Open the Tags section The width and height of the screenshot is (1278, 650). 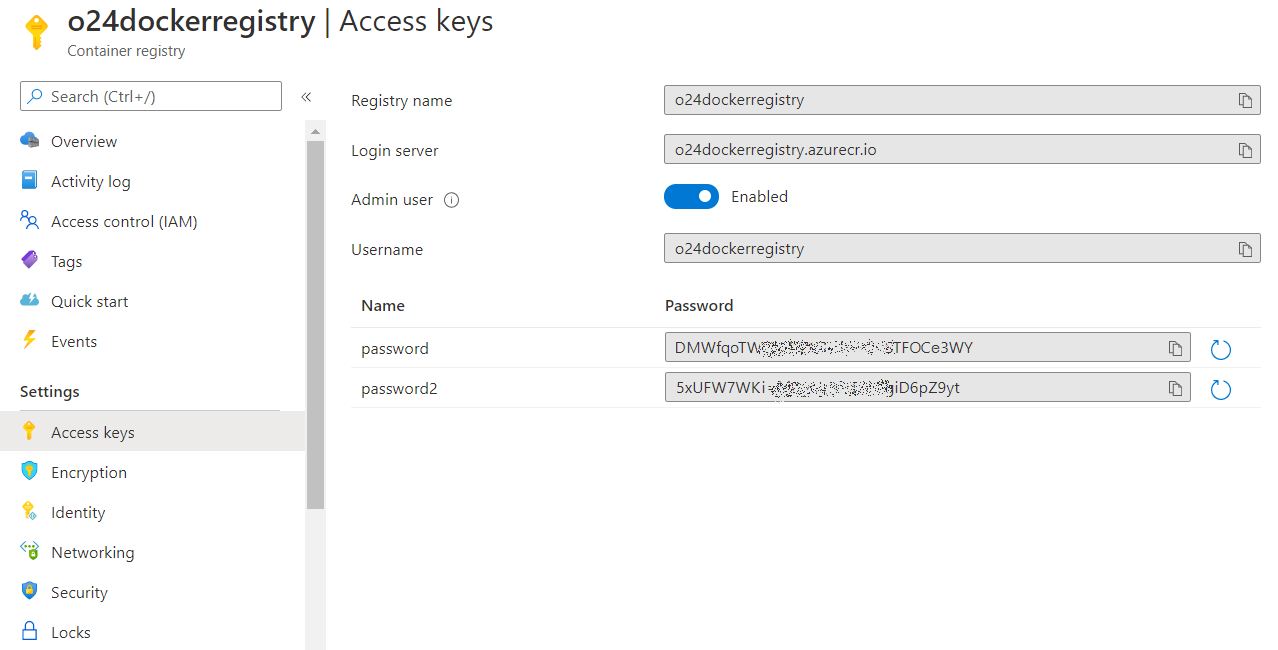66,261
